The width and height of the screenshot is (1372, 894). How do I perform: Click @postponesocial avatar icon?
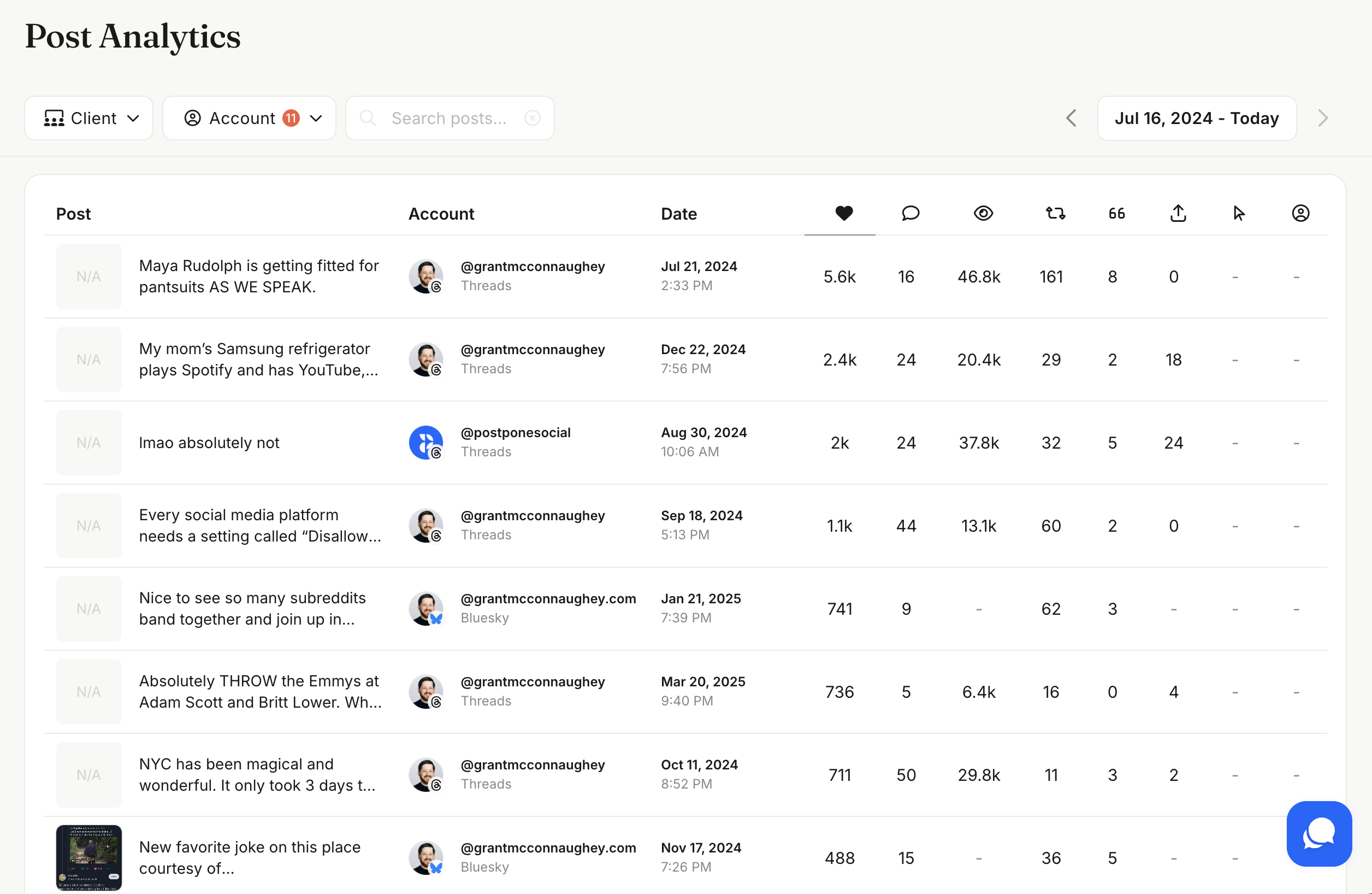425,443
